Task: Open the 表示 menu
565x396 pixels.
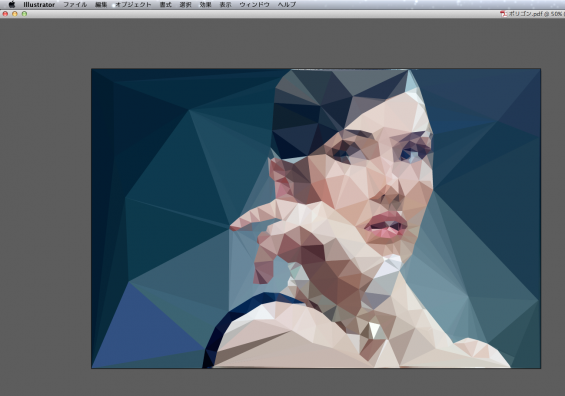Action: (x=226, y=5)
